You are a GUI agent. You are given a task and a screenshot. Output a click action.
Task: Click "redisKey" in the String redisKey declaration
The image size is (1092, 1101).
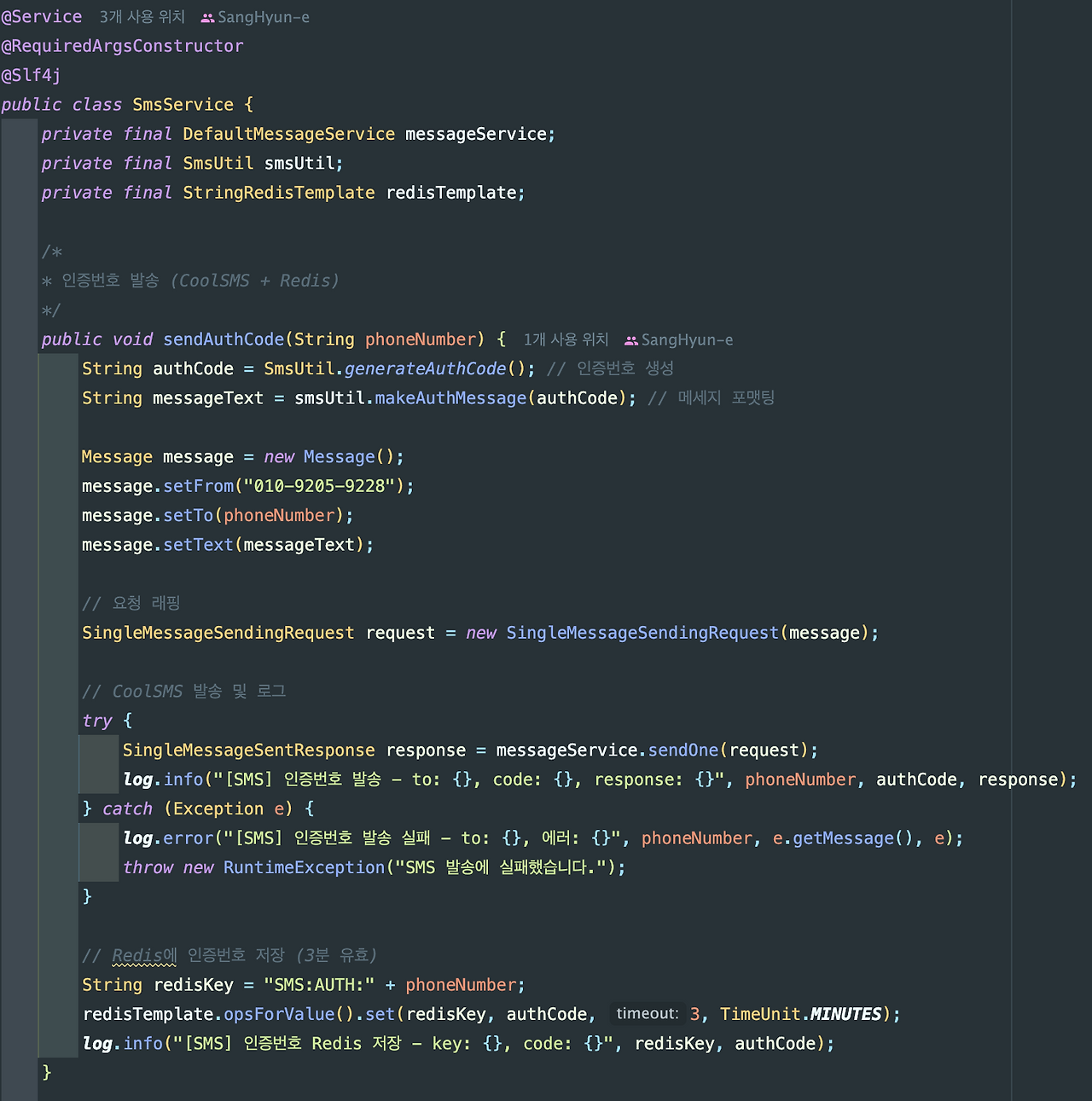coord(193,985)
